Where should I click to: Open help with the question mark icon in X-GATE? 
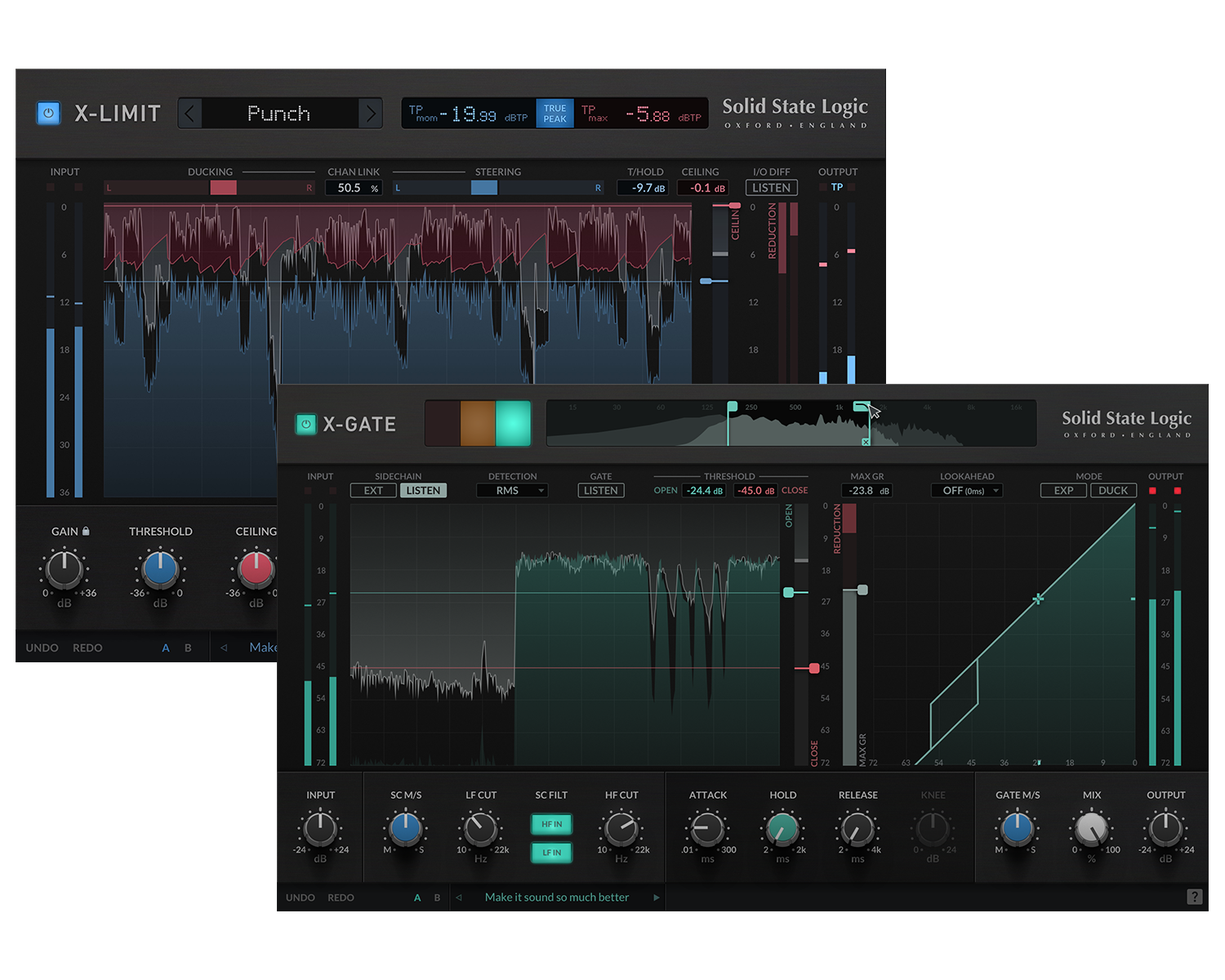coord(1194,897)
